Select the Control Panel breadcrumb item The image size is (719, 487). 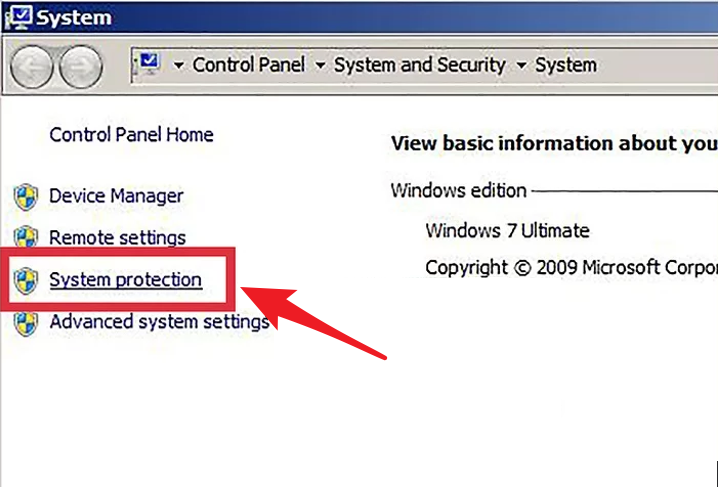(249, 65)
